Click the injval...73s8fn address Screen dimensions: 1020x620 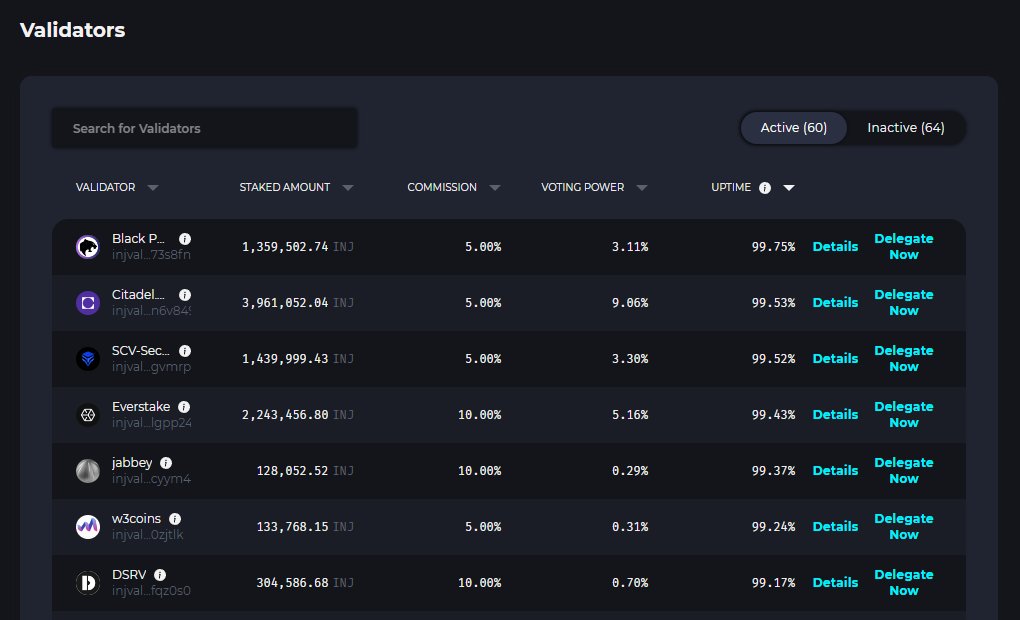[151, 254]
